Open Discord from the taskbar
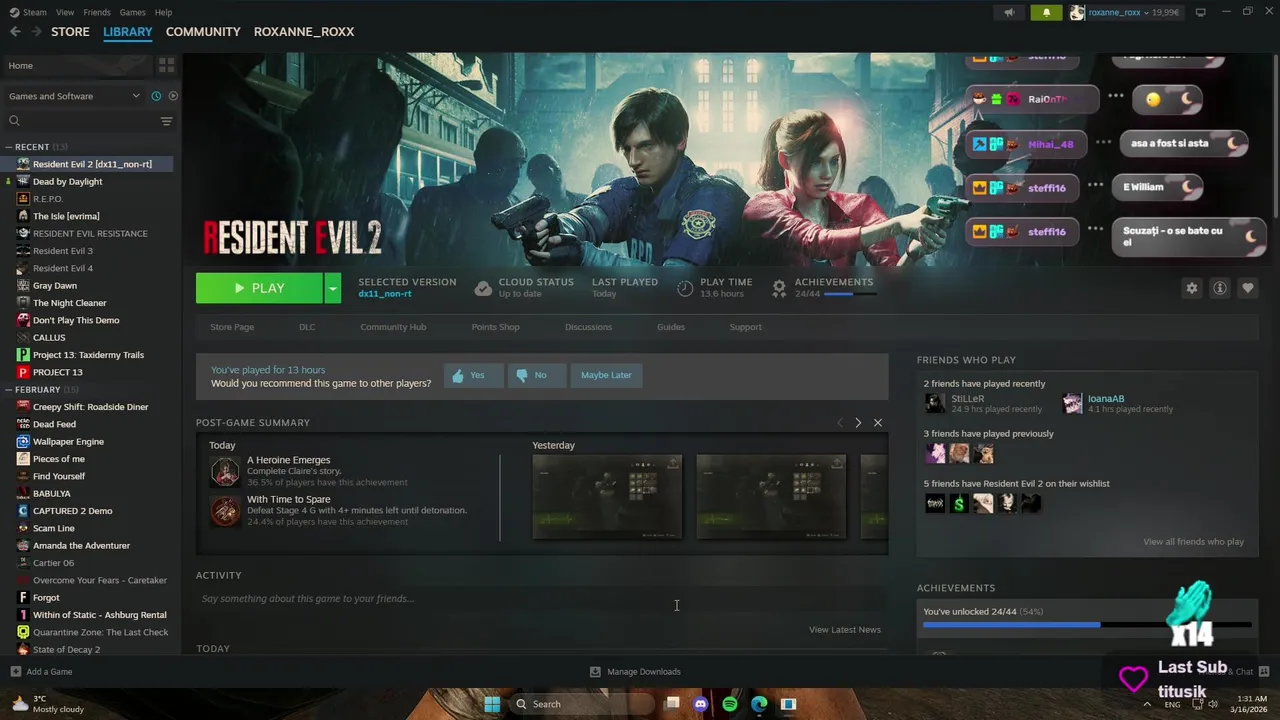Screen dimensions: 1280x720 click(701, 704)
